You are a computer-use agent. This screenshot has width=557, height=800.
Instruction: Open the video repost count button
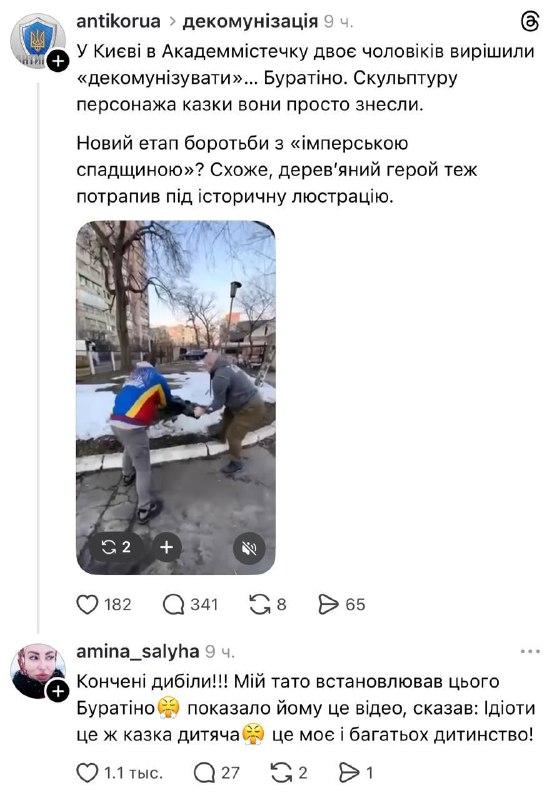pos(116,547)
